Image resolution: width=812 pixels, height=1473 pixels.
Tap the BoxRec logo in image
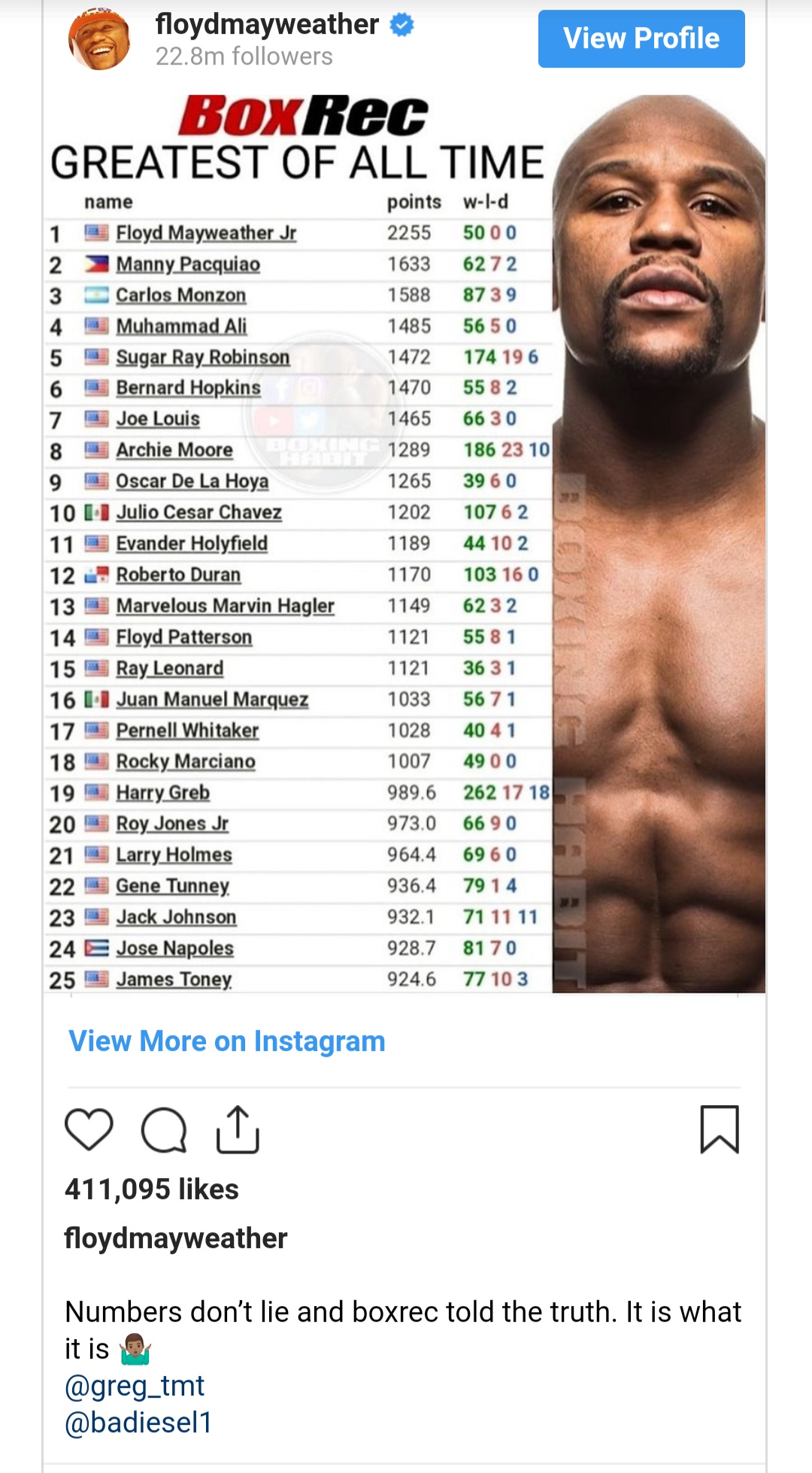coord(303,117)
